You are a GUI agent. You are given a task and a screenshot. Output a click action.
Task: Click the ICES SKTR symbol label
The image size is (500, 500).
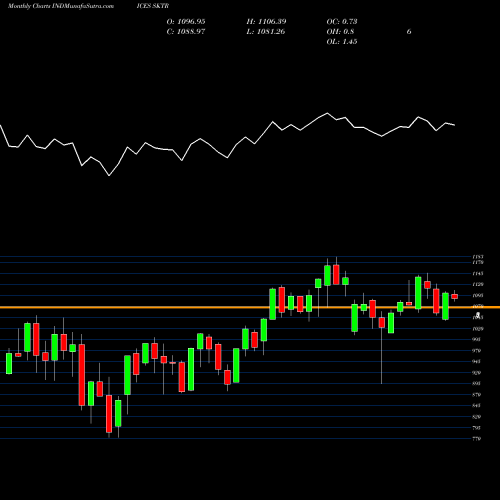pyautogui.click(x=153, y=6)
